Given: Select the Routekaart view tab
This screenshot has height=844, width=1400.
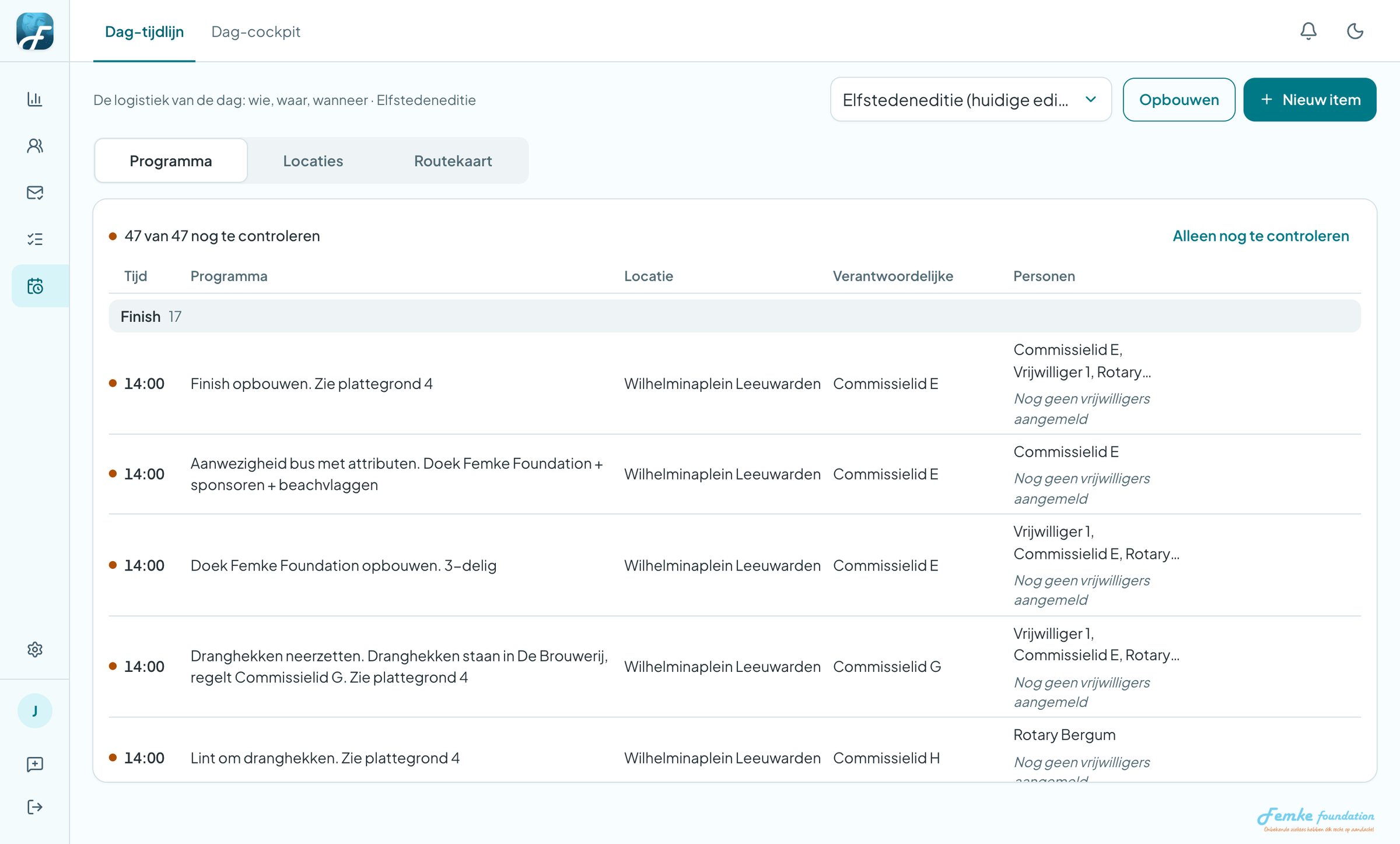Looking at the screenshot, I should tap(453, 160).
